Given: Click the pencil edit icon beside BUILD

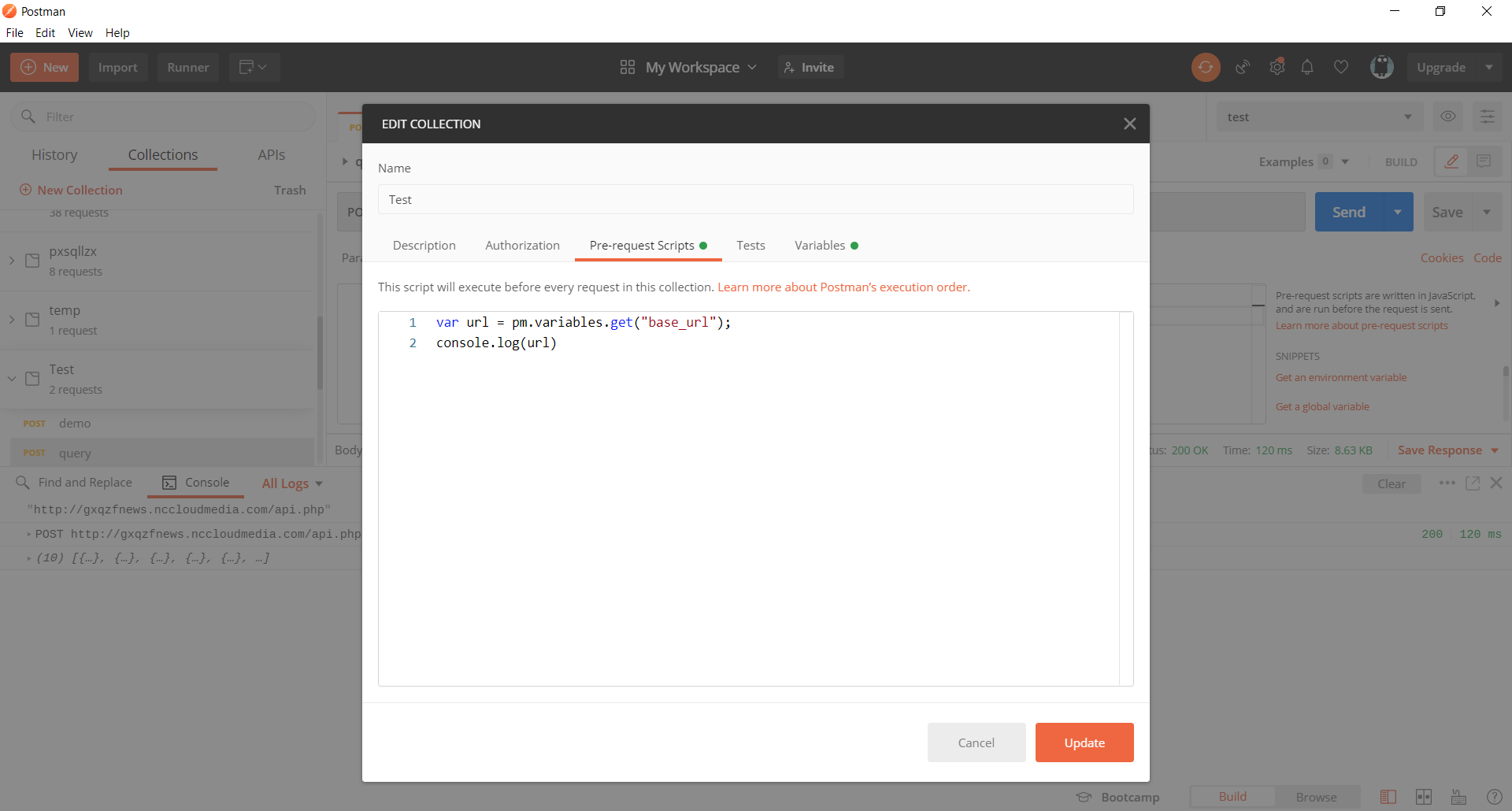Looking at the screenshot, I should click(1451, 161).
